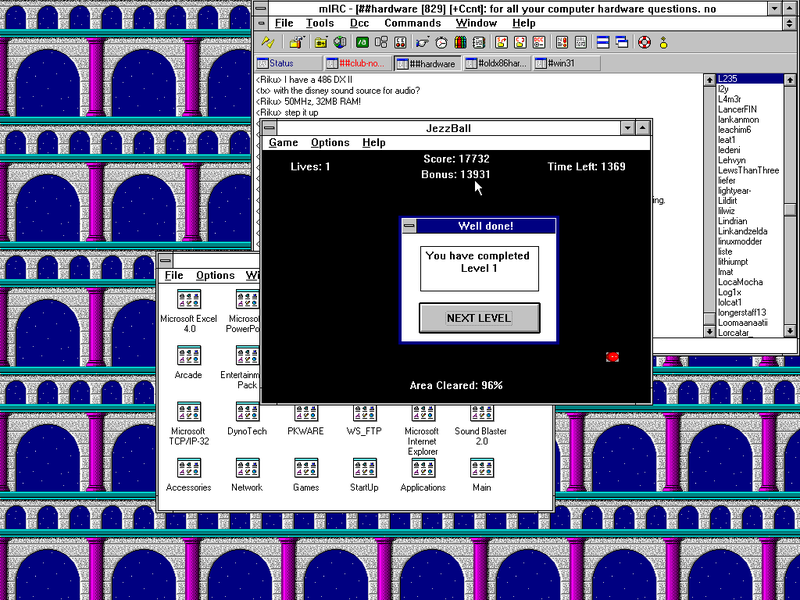The height and width of the screenshot is (600, 800).
Task: Open the crayons Colors icon in mIRC
Action: coord(460,43)
